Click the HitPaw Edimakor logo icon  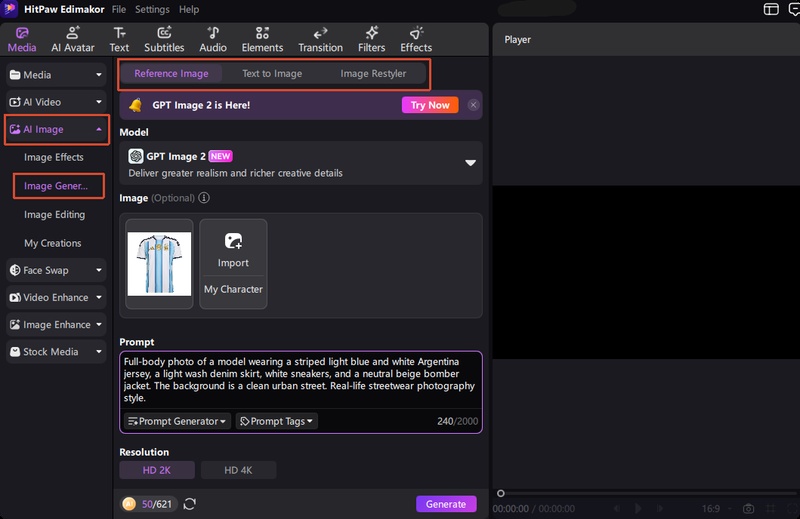(x=10, y=9)
